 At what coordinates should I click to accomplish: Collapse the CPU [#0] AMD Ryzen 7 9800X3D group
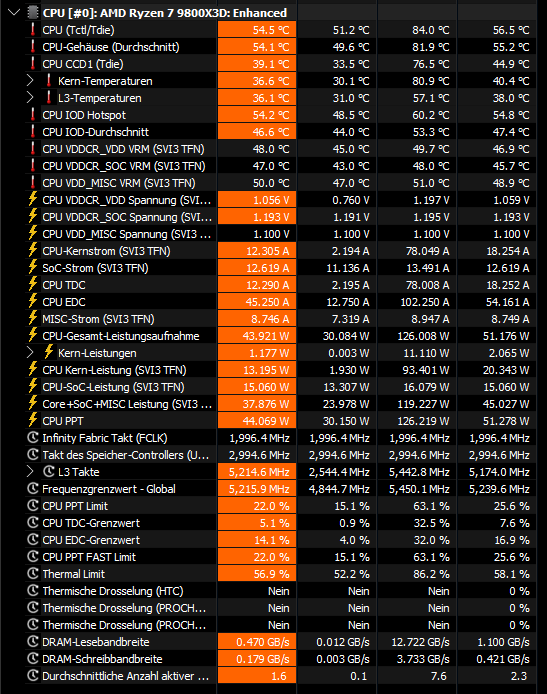[14, 12]
